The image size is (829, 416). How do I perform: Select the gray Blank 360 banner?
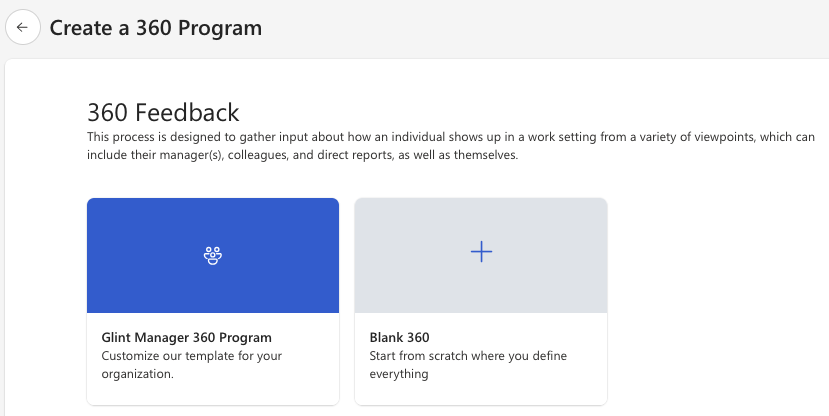click(481, 255)
